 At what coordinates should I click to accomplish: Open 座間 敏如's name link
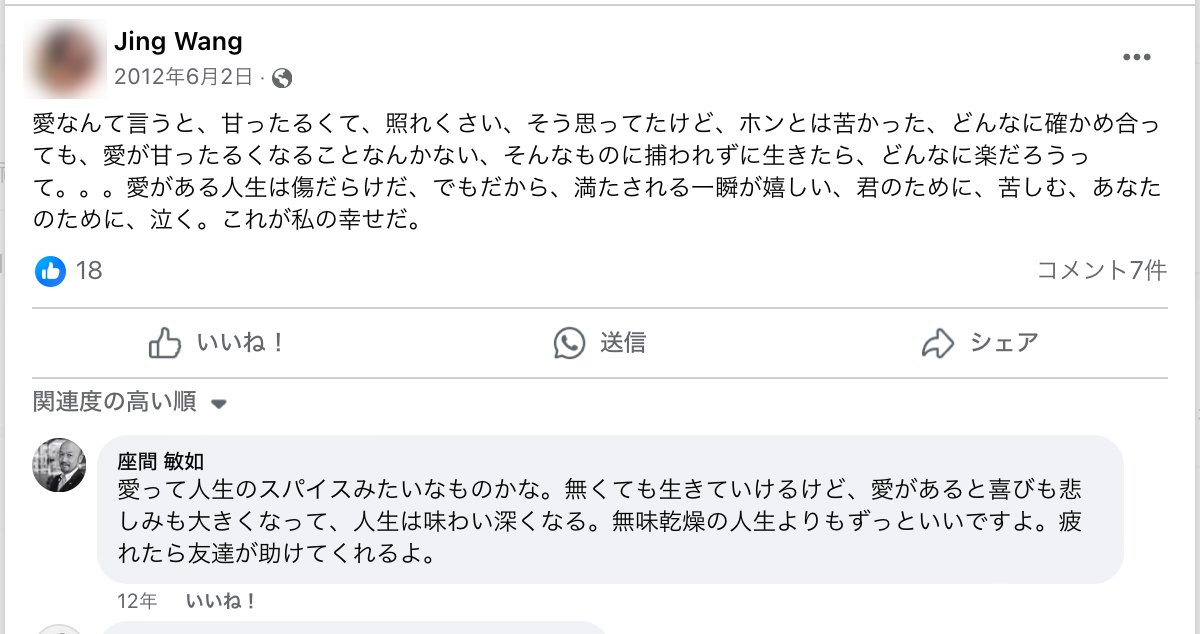pyautogui.click(x=160, y=461)
